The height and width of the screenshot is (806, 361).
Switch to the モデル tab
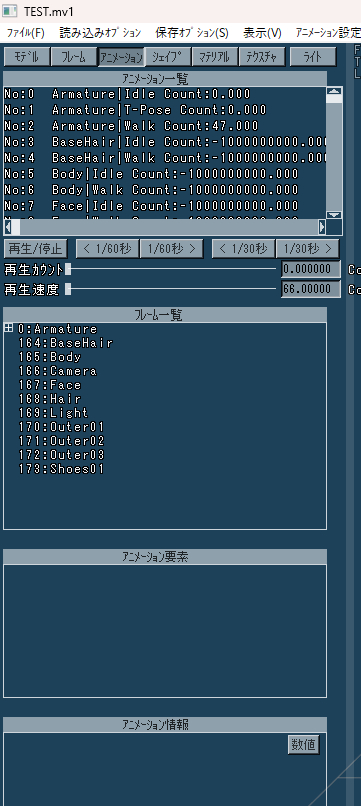pos(27,57)
